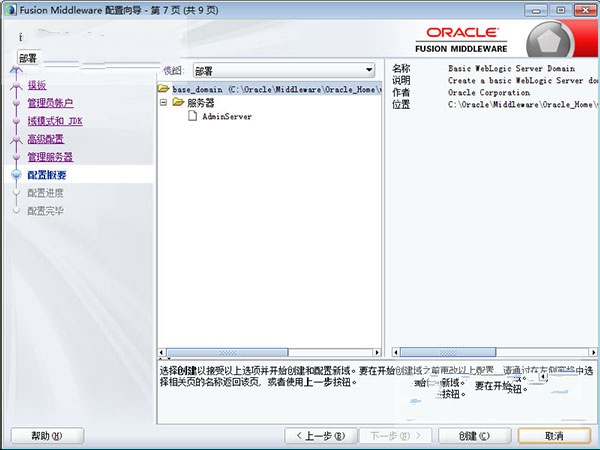Open the 视图 dropdown list
Viewport: 600px width, 450px height.
pyautogui.click(x=284, y=70)
